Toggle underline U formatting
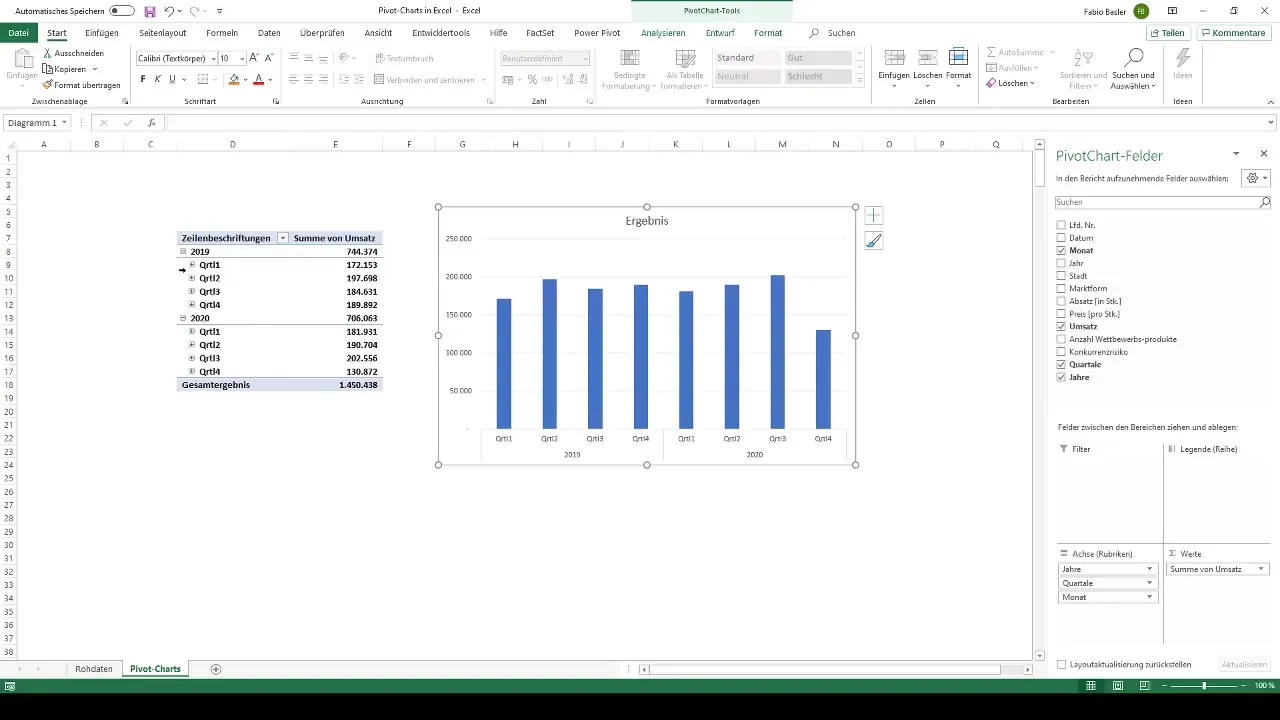This screenshot has width=1280, height=720. (172, 79)
